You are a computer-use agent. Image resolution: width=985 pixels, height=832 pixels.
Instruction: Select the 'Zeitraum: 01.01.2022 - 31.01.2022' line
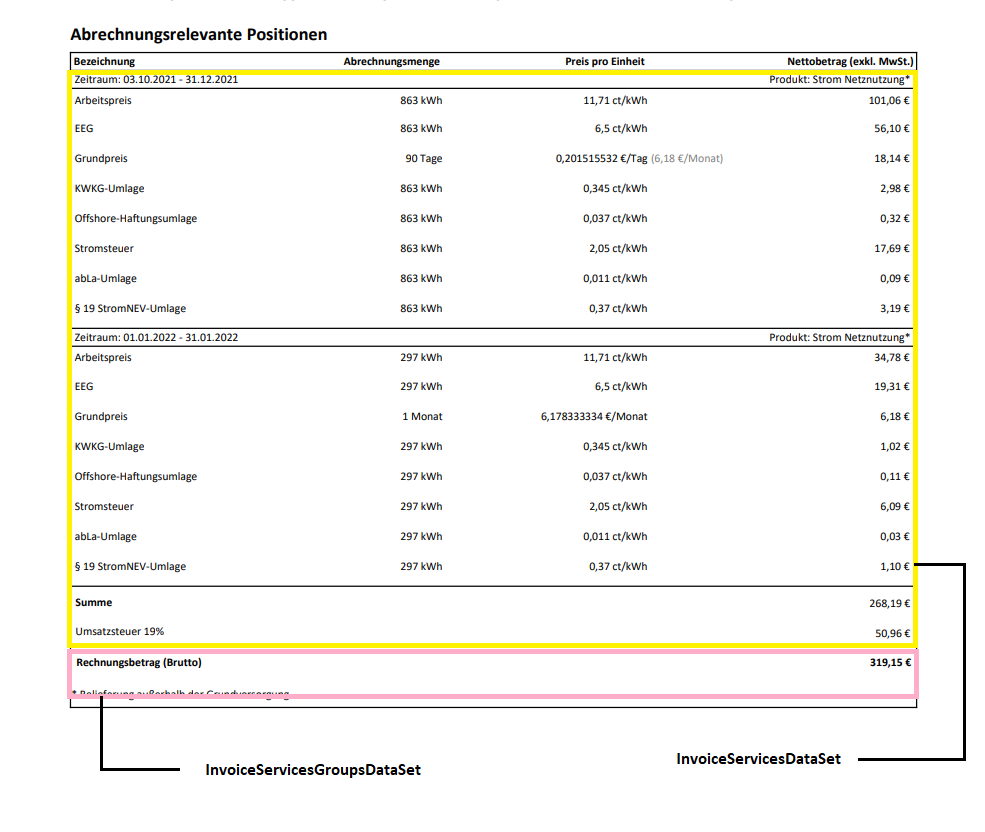point(156,337)
